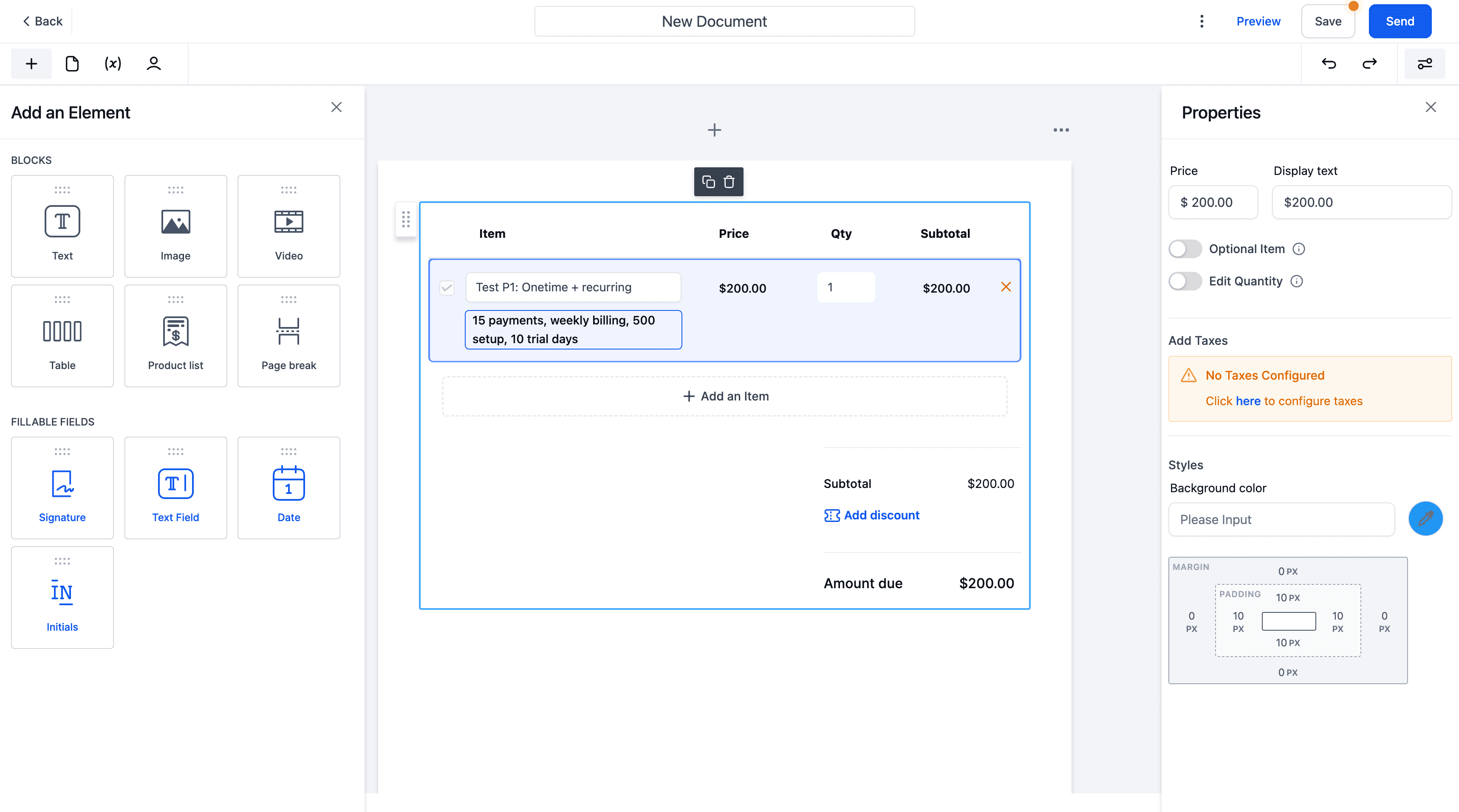Click the Background color input field
Screen dimensions: 1459x812
pyautogui.click(x=1281, y=519)
